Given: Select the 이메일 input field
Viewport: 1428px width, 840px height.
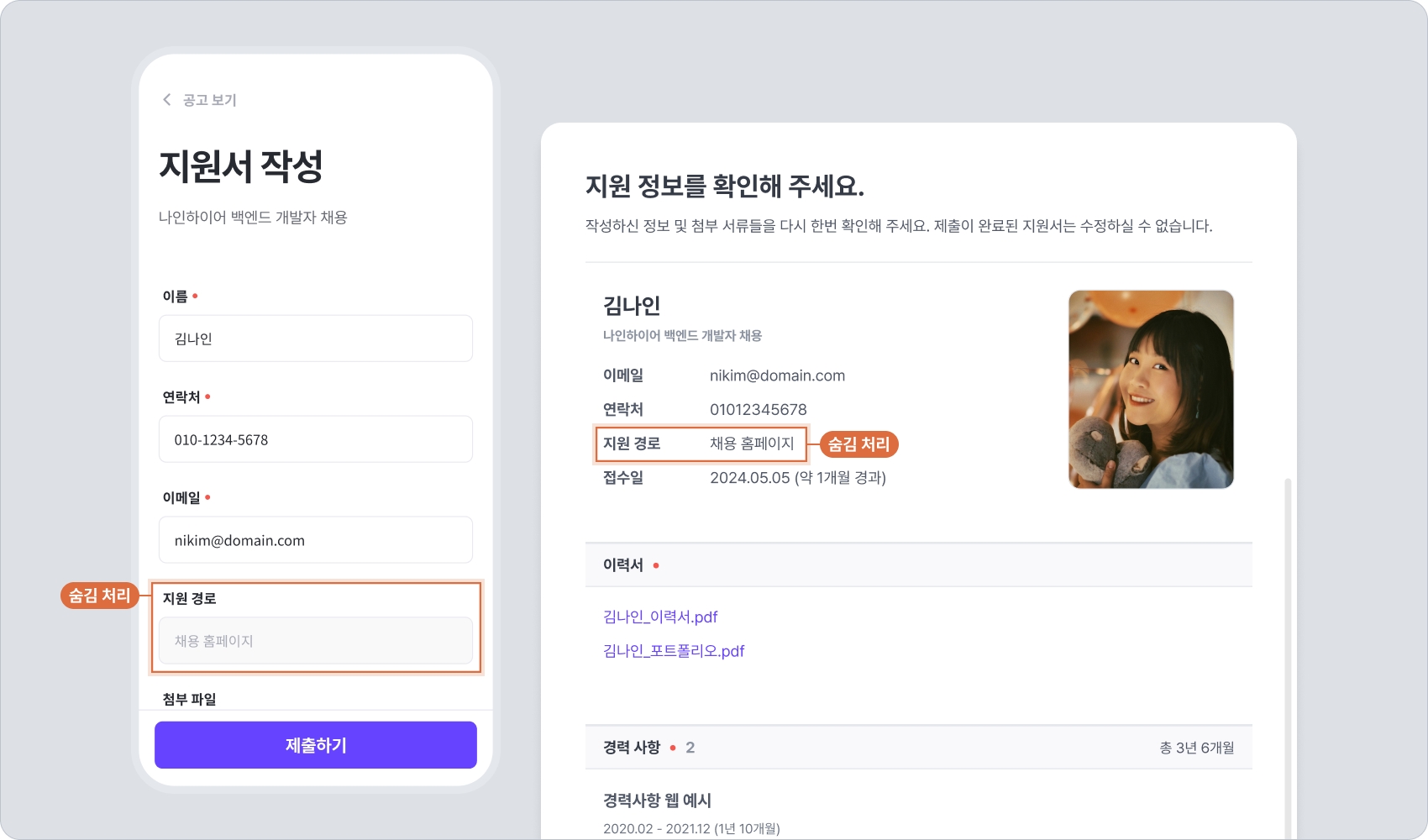Looking at the screenshot, I should (315, 540).
